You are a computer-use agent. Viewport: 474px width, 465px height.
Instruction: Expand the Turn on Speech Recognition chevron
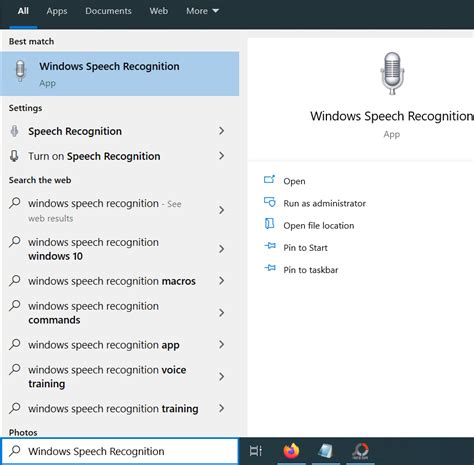click(x=221, y=156)
